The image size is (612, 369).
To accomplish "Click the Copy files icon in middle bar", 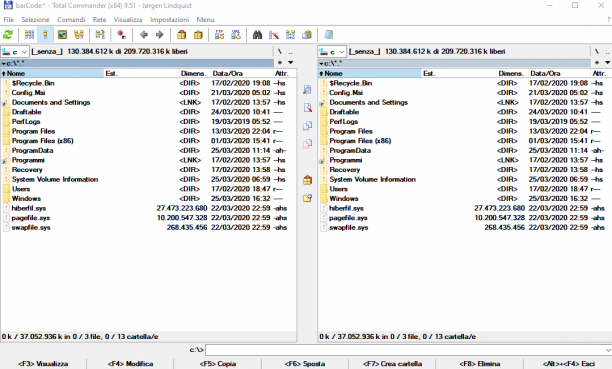I will click(x=307, y=126).
